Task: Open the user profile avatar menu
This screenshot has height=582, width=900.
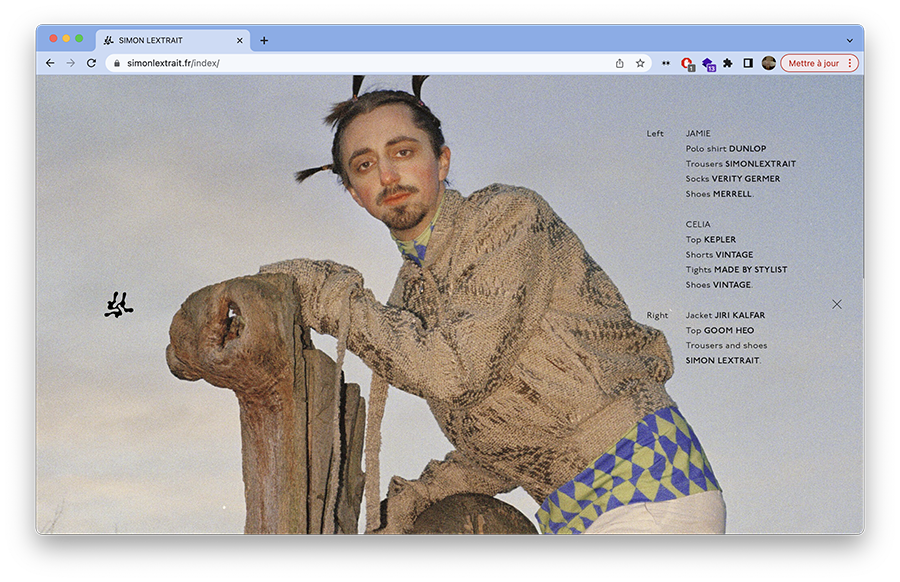Action: pos(768,63)
